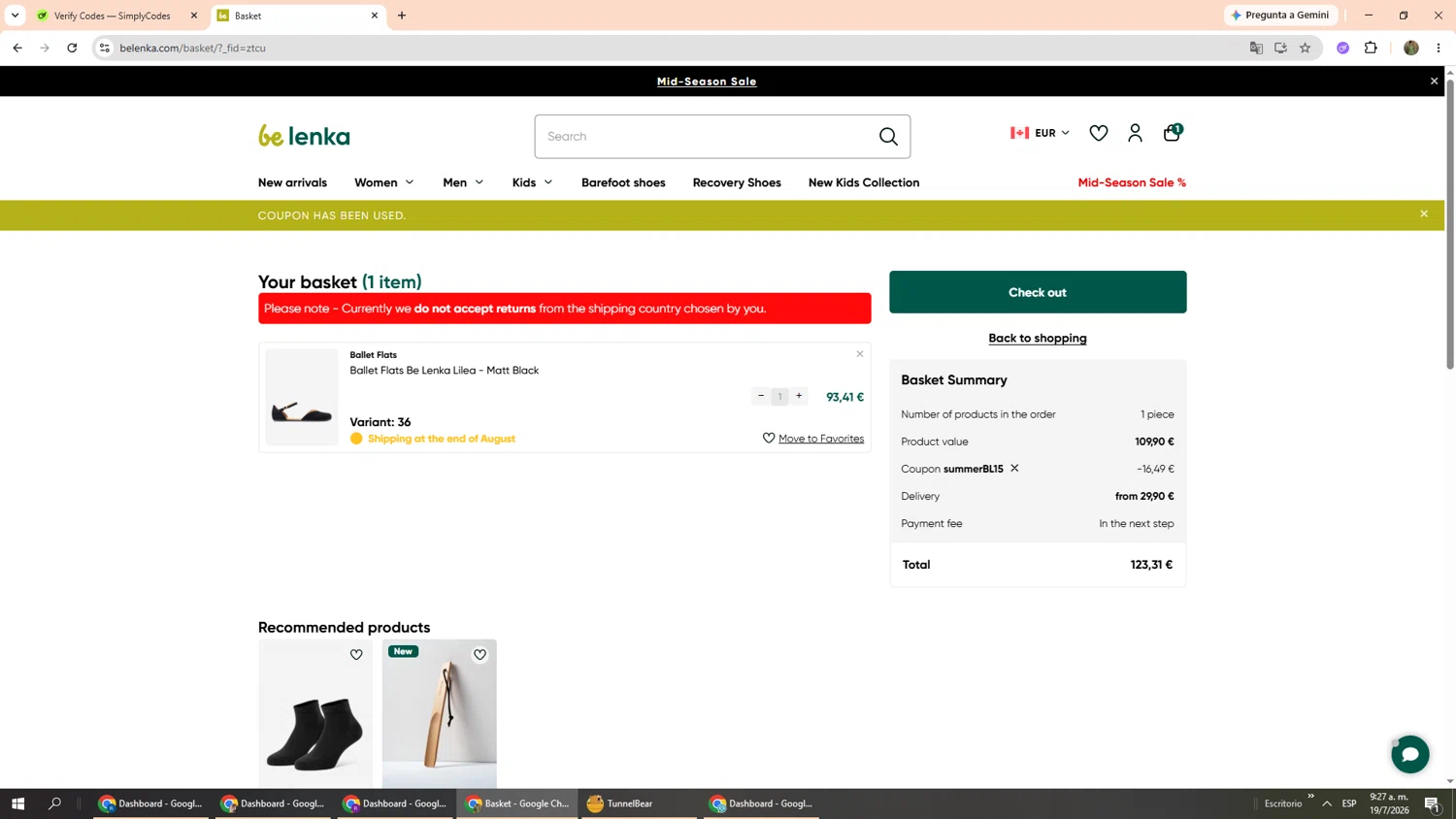This screenshot has width=1456, height=819.
Task: Remove Ballet Flats item from basket
Action: (859, 354)
